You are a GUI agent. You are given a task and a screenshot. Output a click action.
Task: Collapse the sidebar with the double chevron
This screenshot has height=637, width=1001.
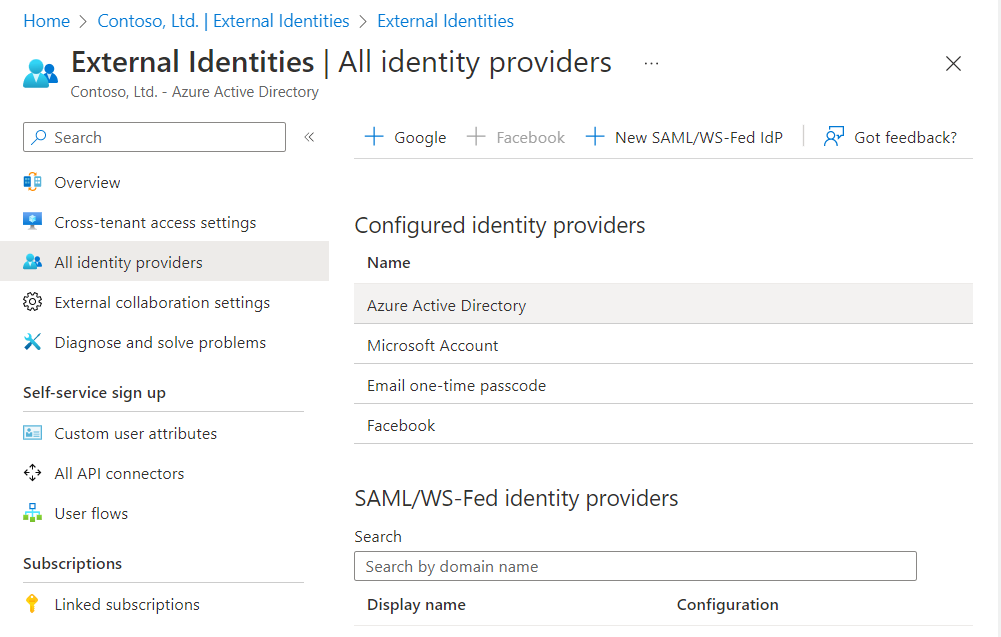[x=309, y=137]
